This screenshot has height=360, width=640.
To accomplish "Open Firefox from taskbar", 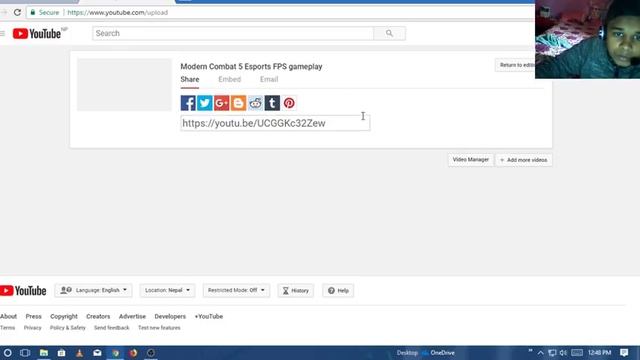I will pos(133,353).
